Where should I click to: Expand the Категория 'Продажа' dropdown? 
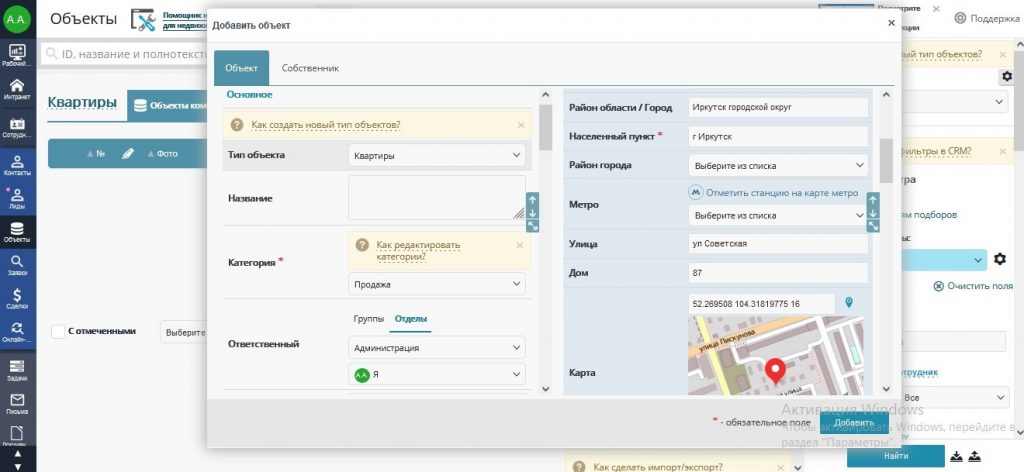coord(437,284)
